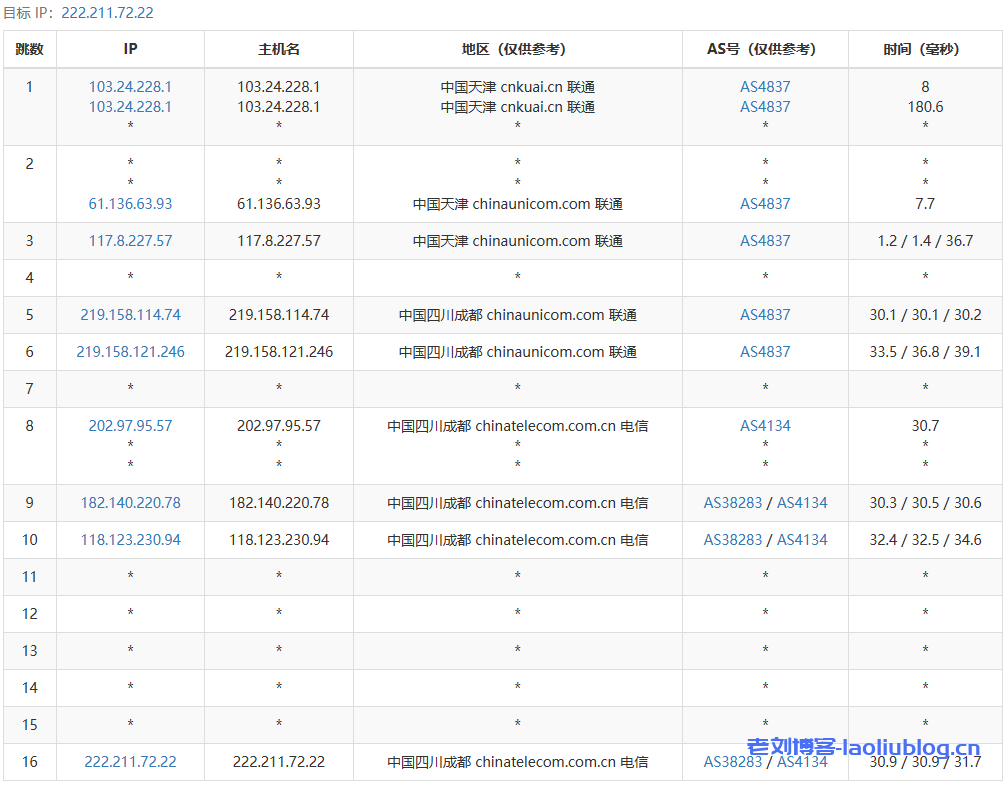The width and height of the screenshot is (1006, 785).
Task: Open the 117.8.227.57 IP link
Action: tap(130, 241)
